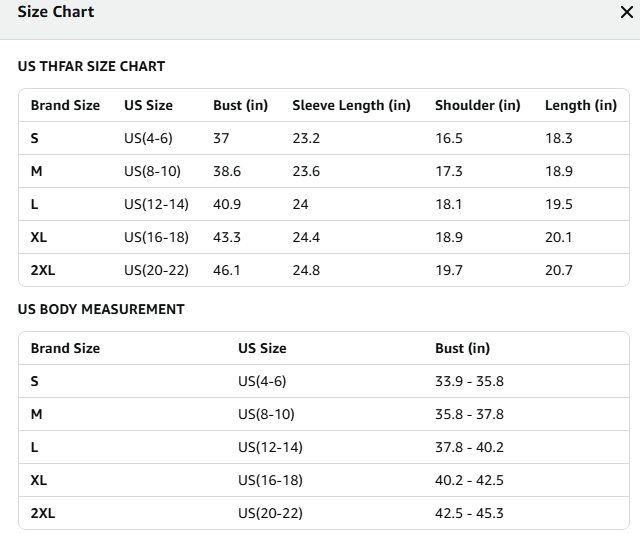Click shoulder value 18.1
Viewport: 640px width, 547px height.
tap(449, 205)
